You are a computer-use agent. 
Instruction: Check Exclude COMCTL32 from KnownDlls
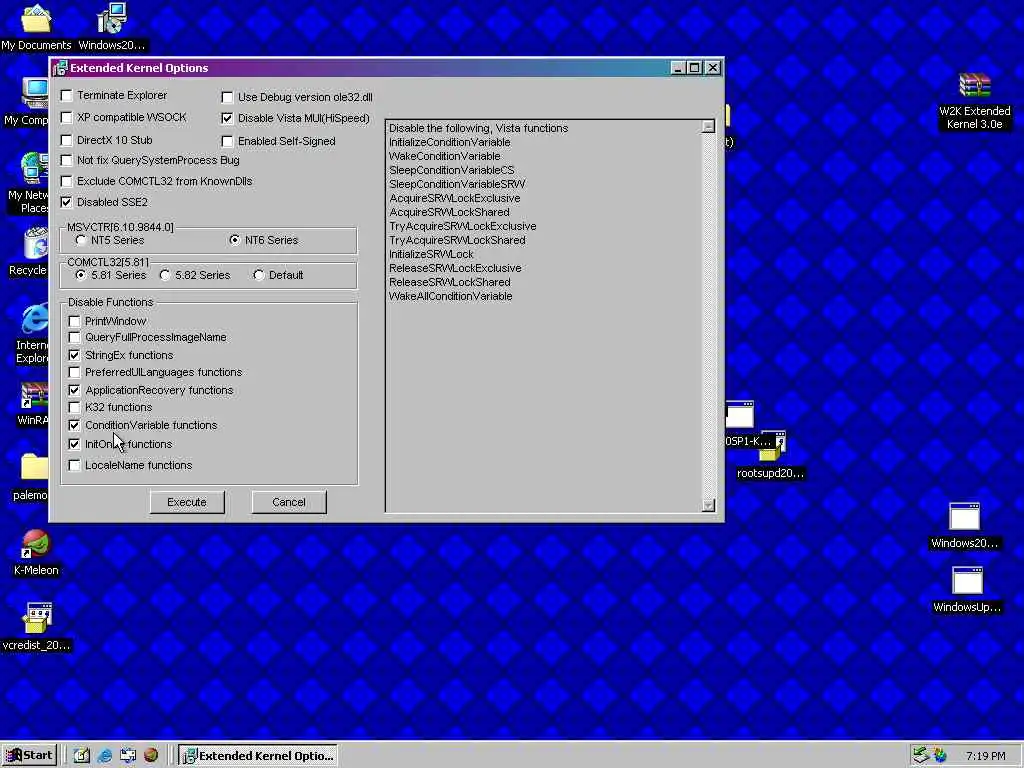coord(67,182)
